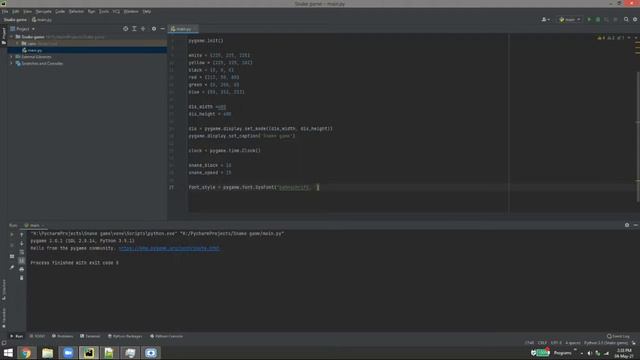Open the Python Packages tool window
This screenshot has height=360, width=640.
pos(125,336)
